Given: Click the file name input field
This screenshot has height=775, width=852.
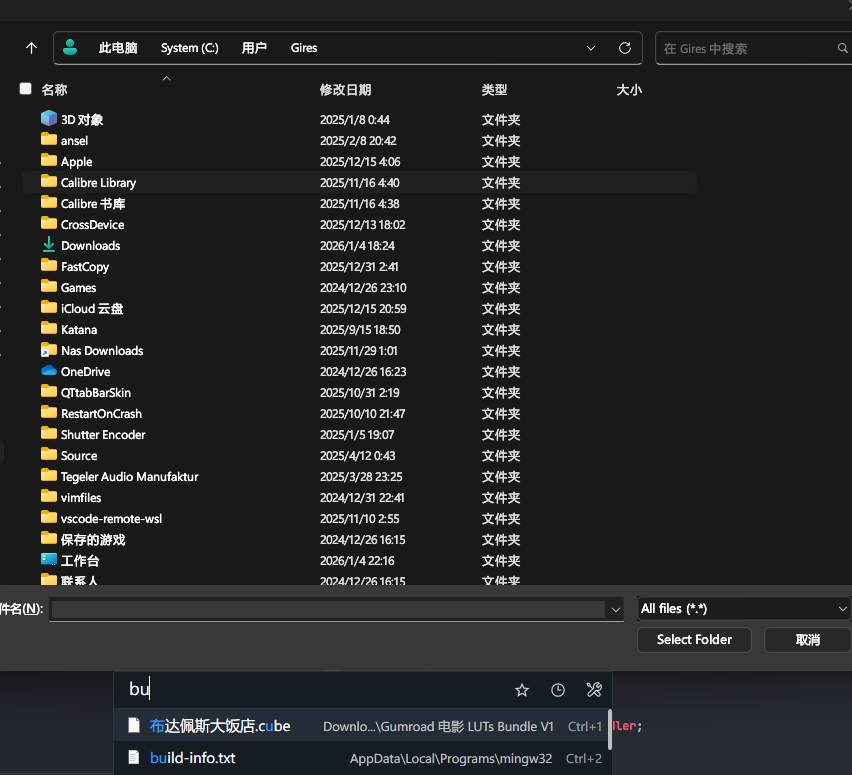Looking at the screenshot, I should click(x=328, y=609).
